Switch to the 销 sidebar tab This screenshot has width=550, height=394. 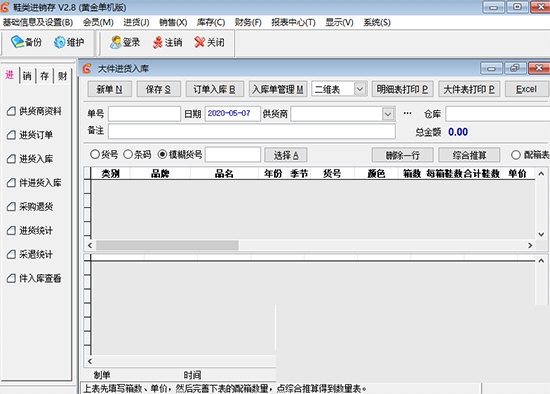pos(27,76)
